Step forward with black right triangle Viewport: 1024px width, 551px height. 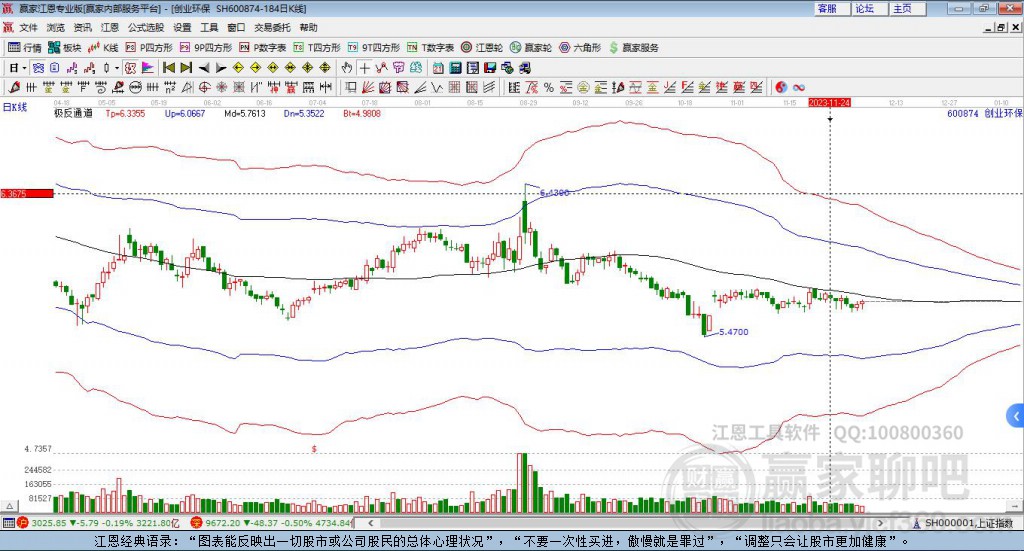pyautogui.click(x=221, y=68)
